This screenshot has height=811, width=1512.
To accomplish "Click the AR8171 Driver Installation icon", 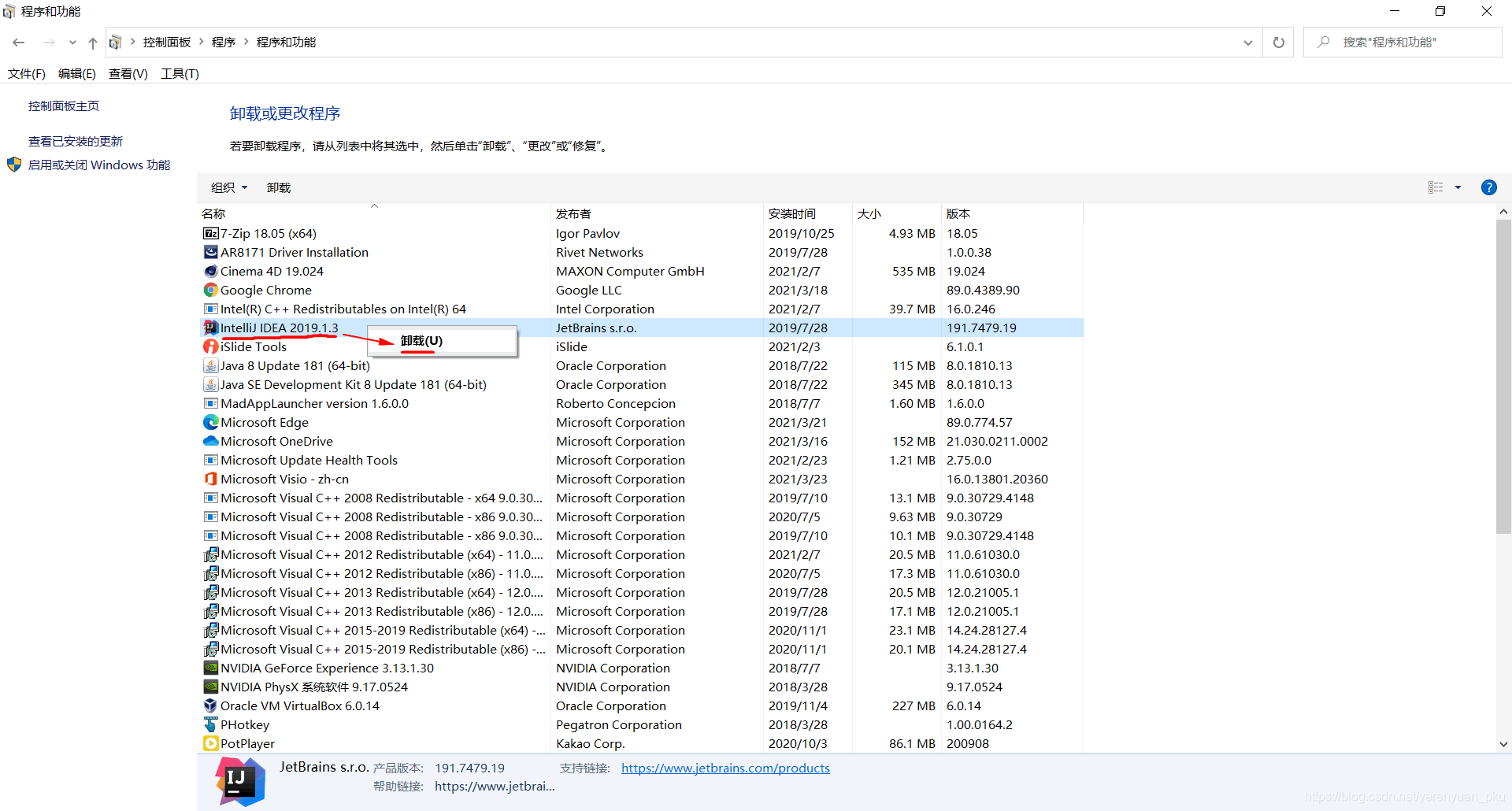I will pyautogui.click(x=210, y=252).
